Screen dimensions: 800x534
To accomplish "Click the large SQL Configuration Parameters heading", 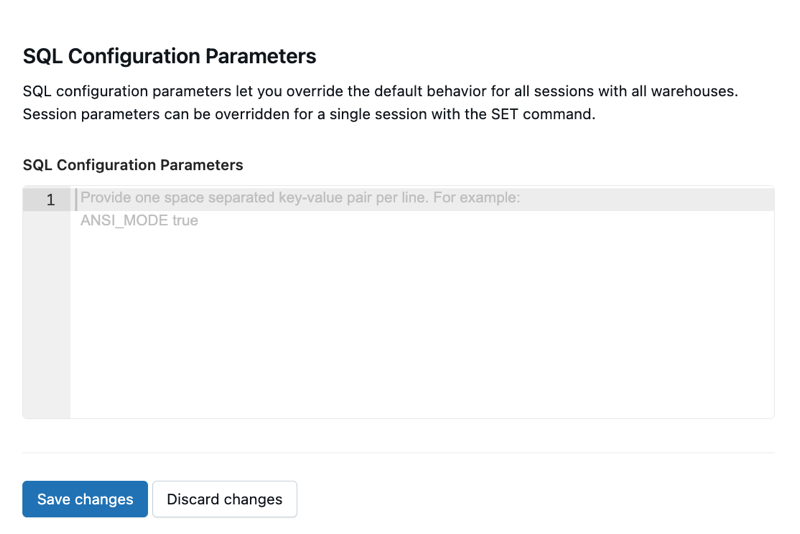I will coord(169,56).
